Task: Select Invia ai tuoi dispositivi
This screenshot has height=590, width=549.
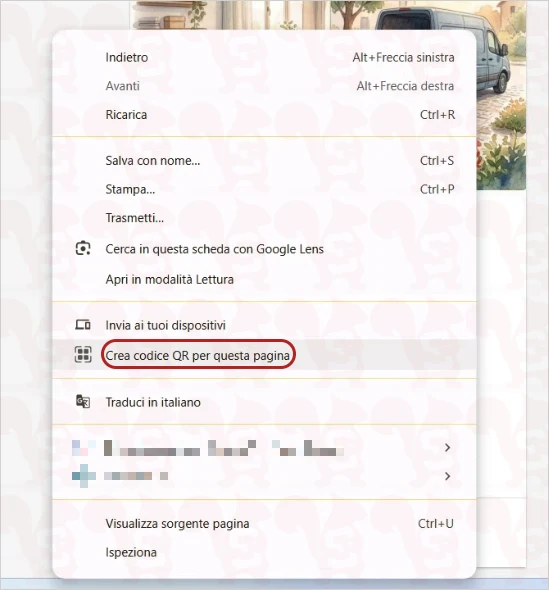Action: [264, 325]
